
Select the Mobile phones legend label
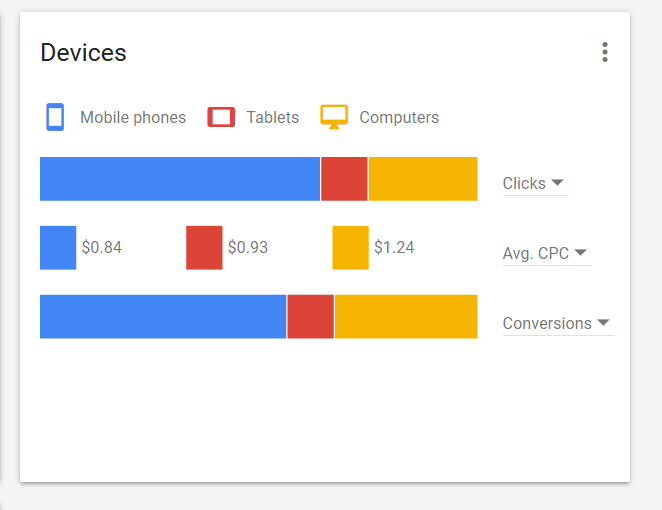point(133,117)
